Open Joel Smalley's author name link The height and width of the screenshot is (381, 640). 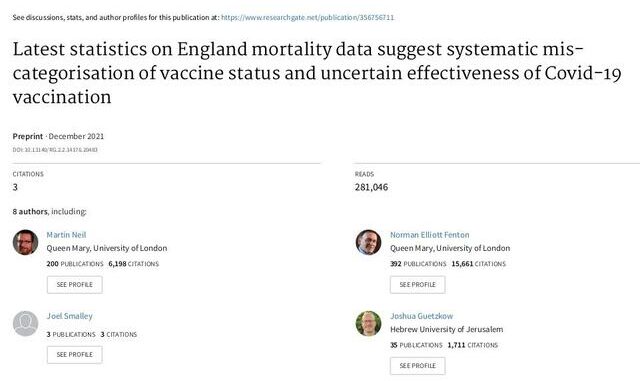[x=69, y=316]
